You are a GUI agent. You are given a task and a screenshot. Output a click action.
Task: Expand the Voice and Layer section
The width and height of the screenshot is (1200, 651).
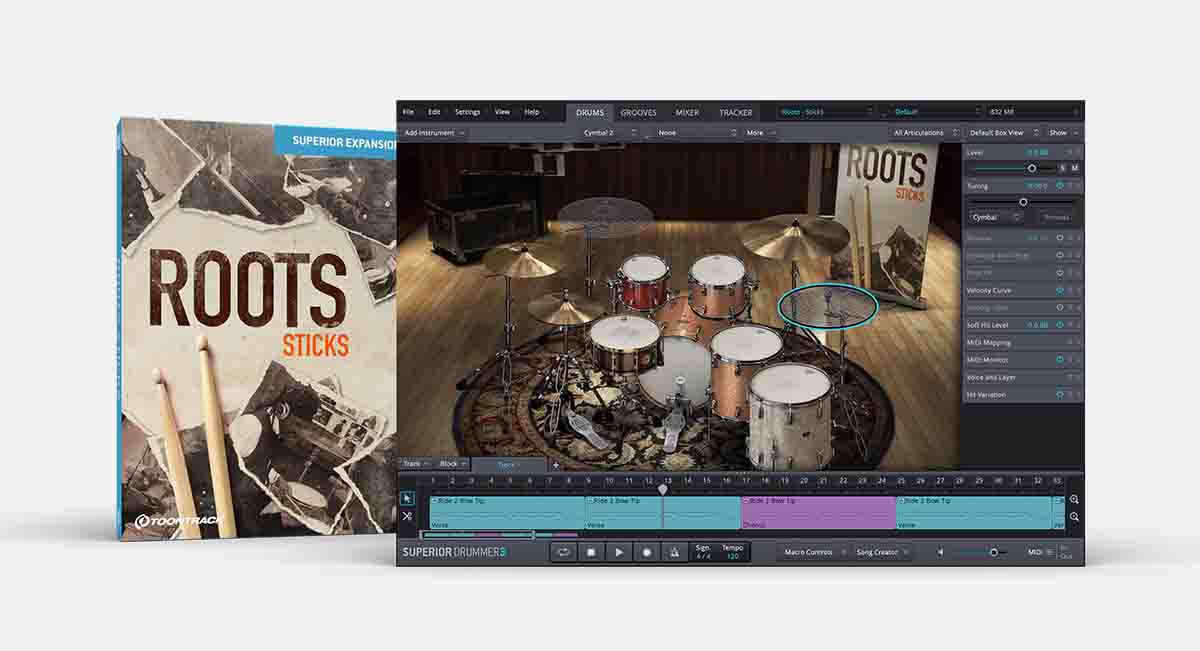click(1023, 377)
